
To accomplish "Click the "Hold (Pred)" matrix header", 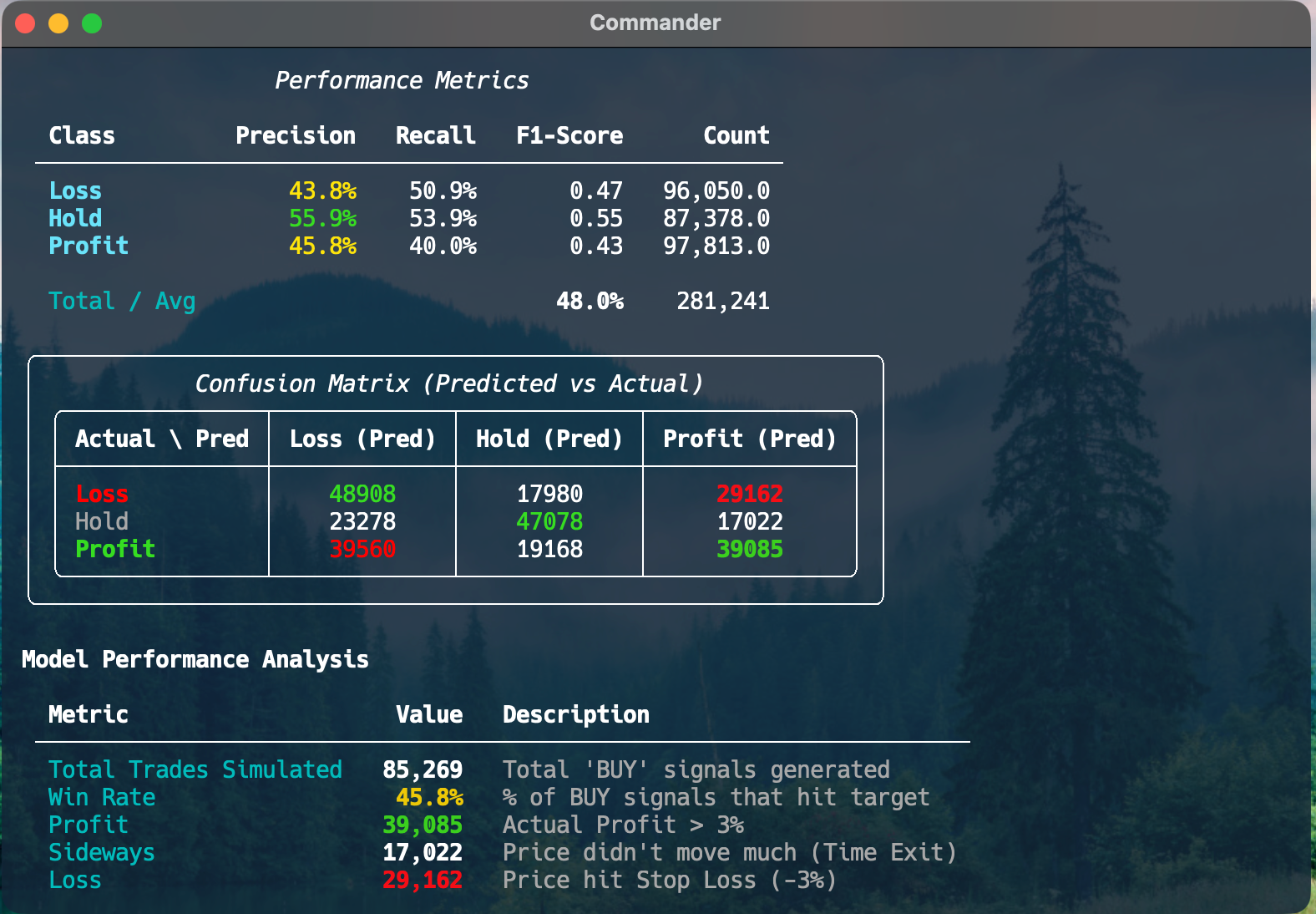I will point(549,439).
